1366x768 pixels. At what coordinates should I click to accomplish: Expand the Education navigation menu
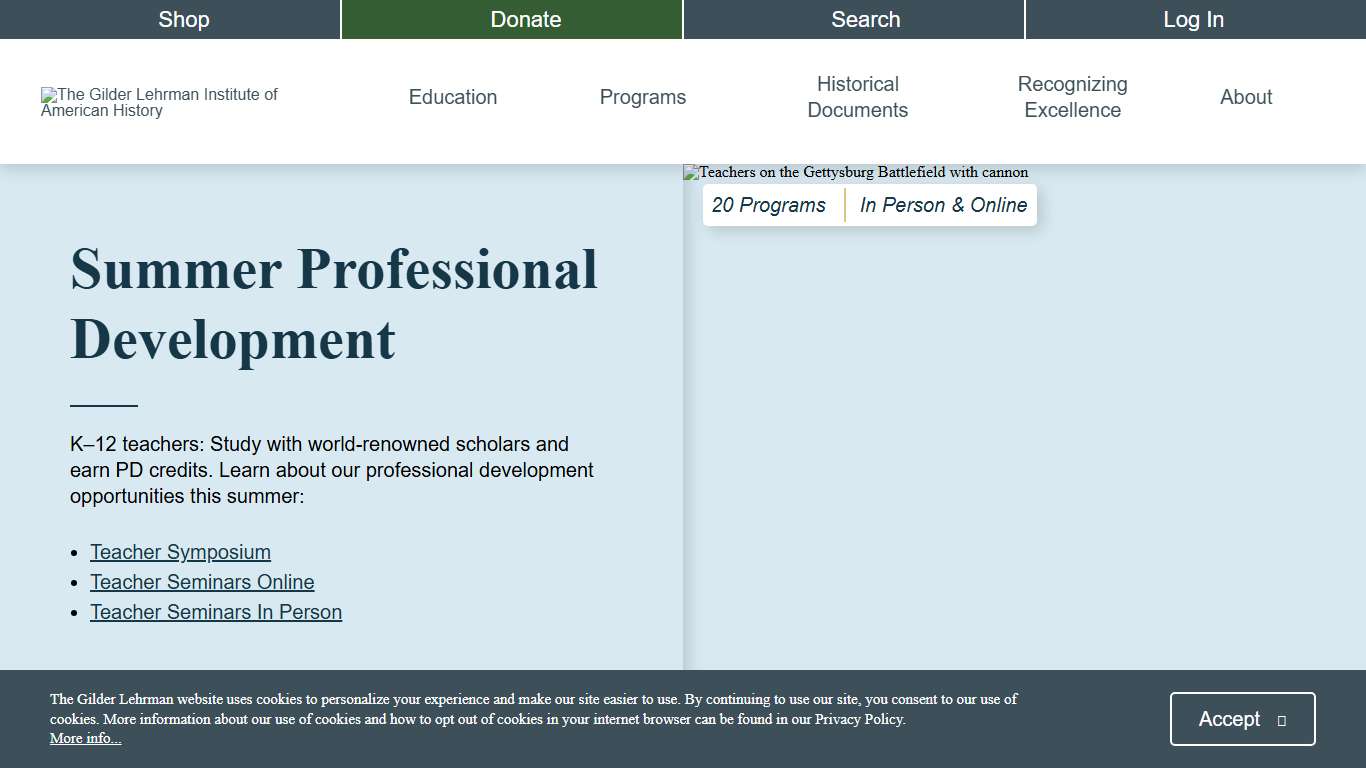click(x=453, y=97)
